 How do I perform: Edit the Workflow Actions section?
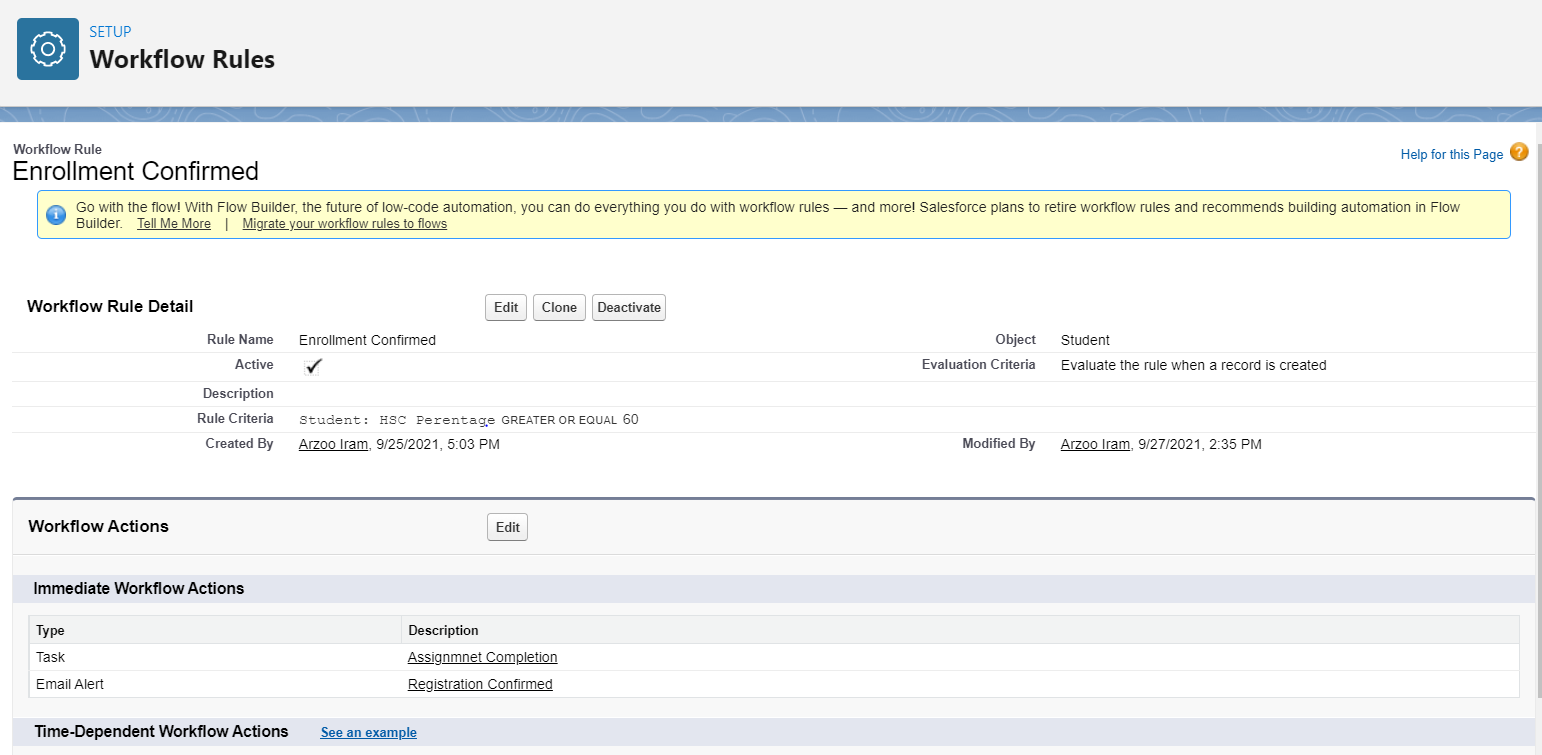(507, 527)
